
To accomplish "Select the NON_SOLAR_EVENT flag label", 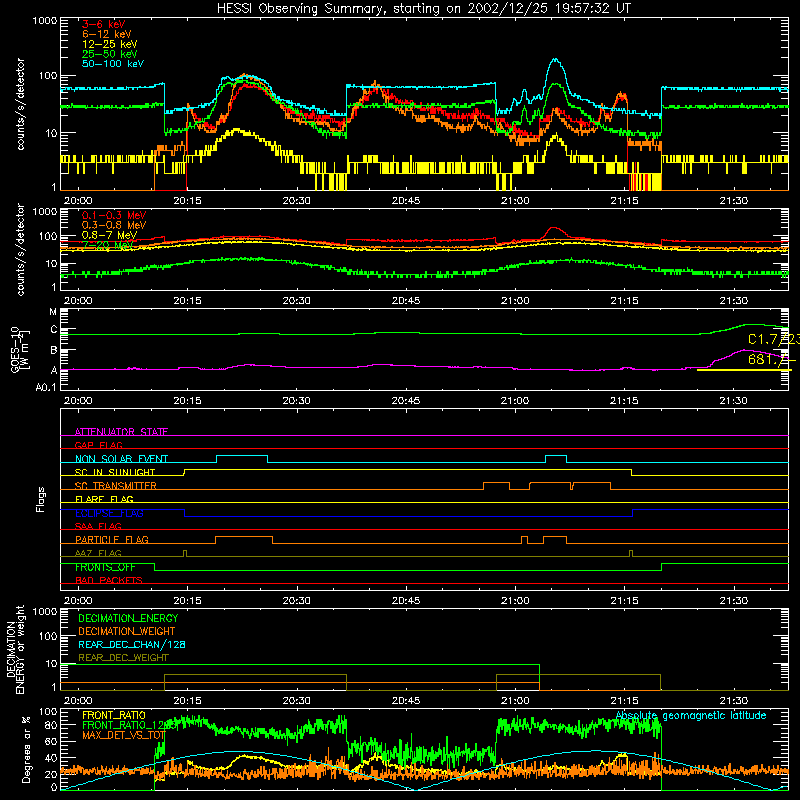I will (x=121, y=459).
